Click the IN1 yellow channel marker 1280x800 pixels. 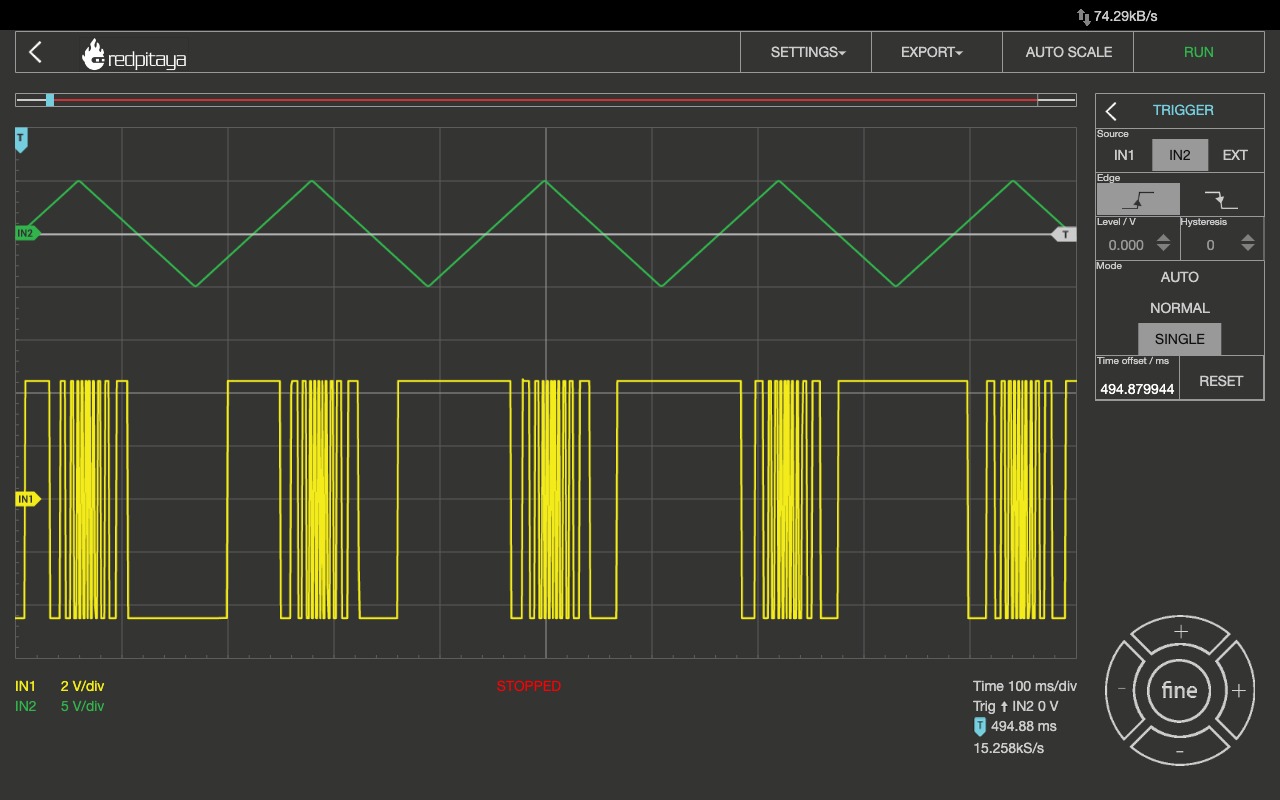(x=26, y=499)
